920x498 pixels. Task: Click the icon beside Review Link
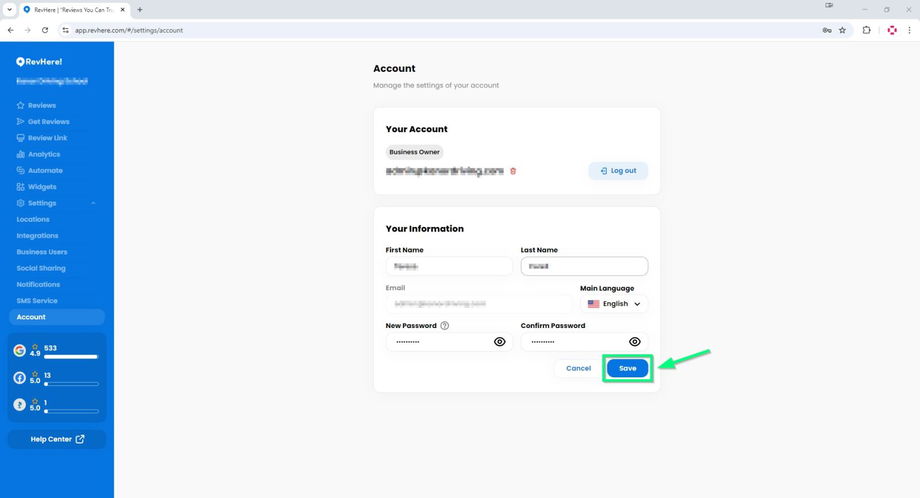(21, 138)
